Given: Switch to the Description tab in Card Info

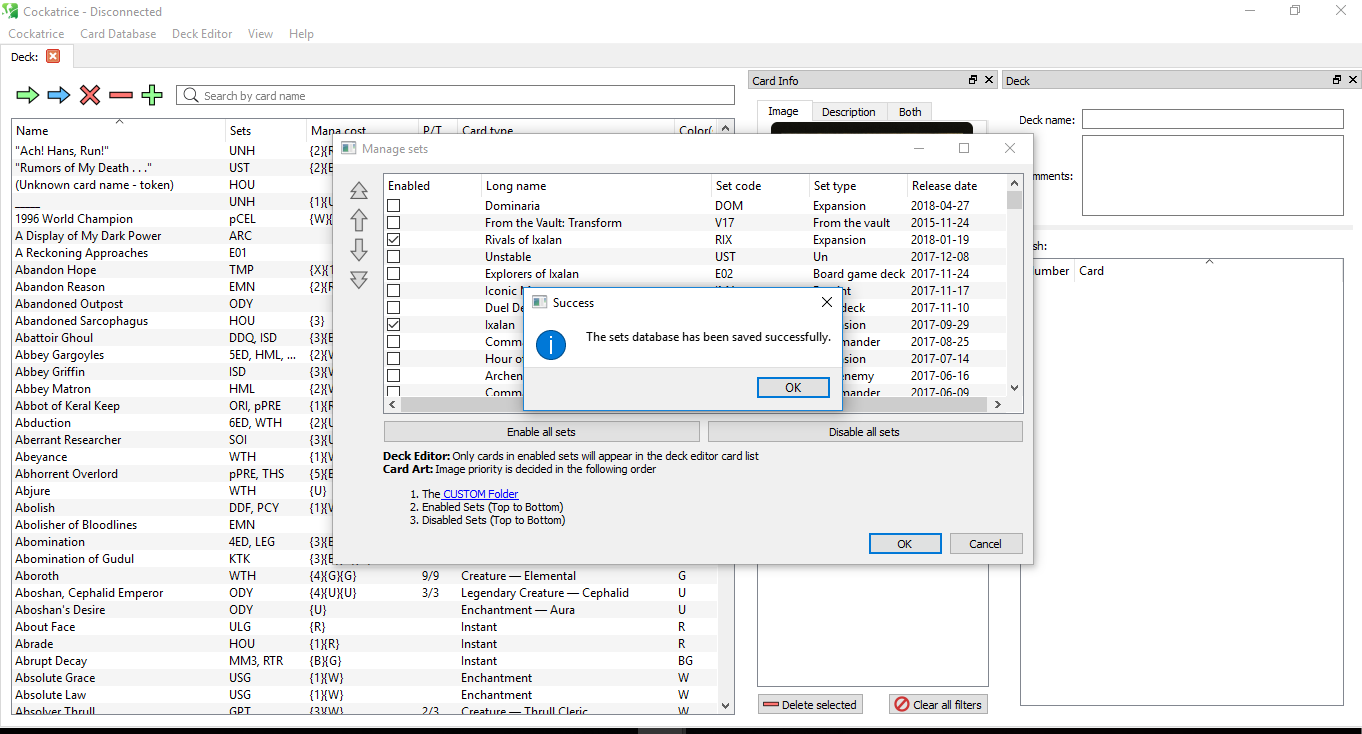Looking at the screenshot, I should tap(848, 112).
